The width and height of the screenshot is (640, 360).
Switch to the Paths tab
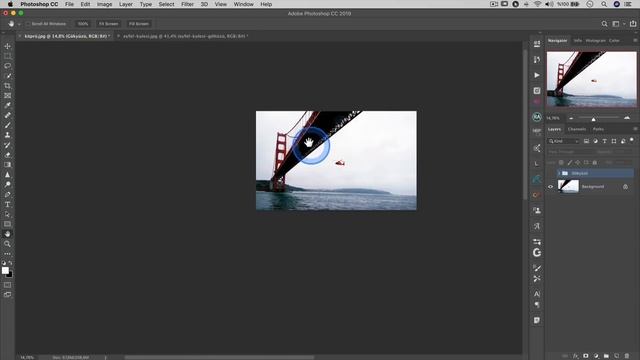click(598, 129)
